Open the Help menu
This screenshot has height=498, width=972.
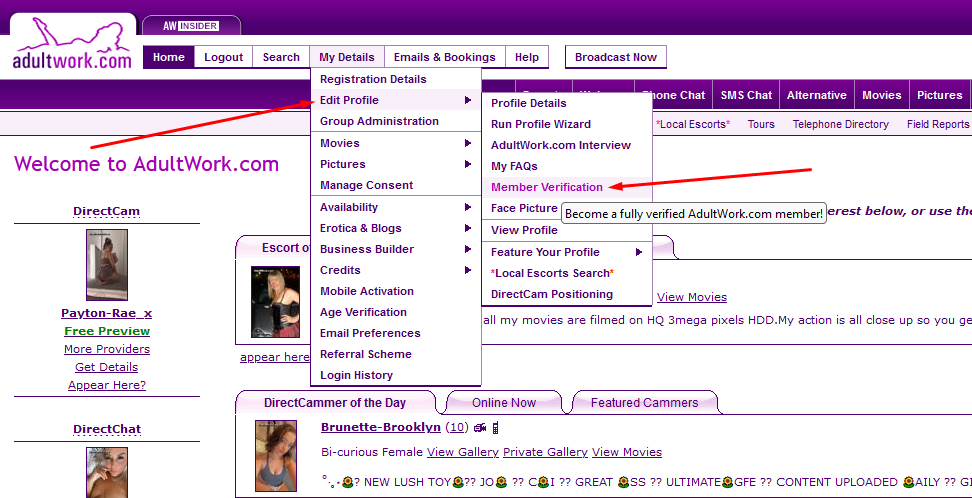point(526,57)
